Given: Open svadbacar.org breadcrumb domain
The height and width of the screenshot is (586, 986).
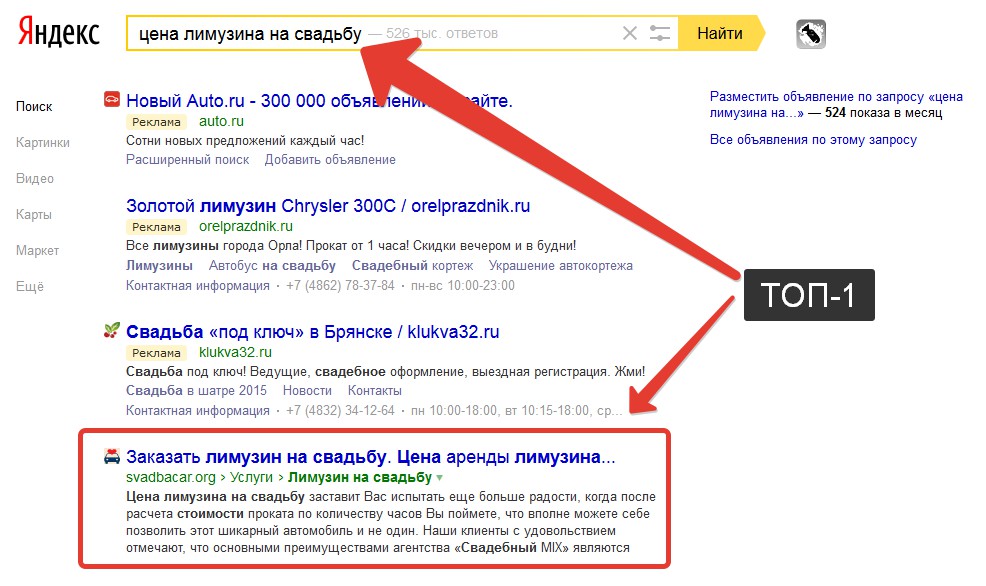Looking at the screenshot, I should [x=170, y=477].
